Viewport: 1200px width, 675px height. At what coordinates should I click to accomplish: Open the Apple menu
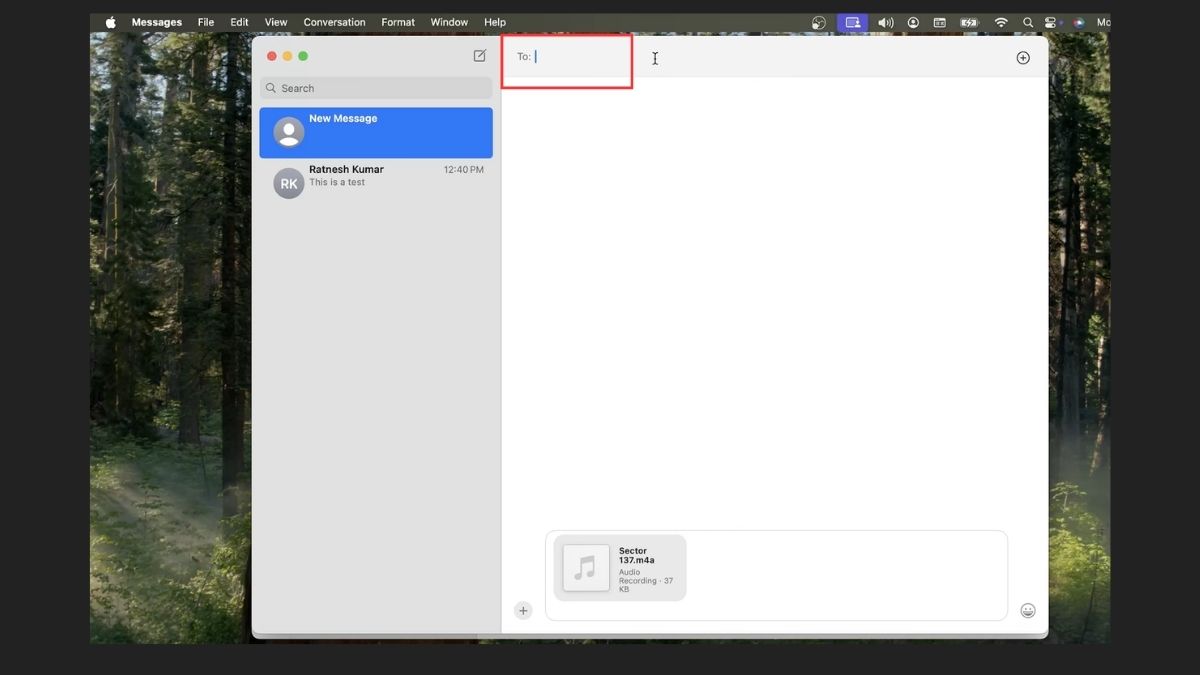[x=111, y=22]
